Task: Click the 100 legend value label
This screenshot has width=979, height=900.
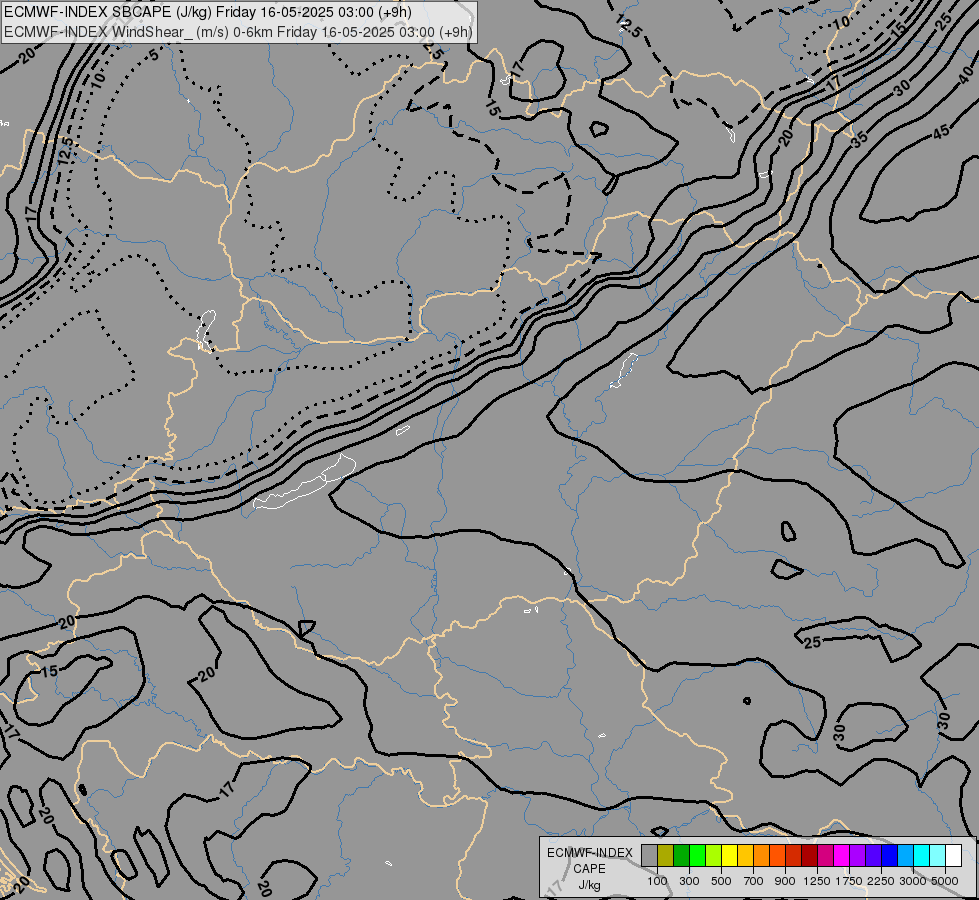Action: [x=657, y=881]
